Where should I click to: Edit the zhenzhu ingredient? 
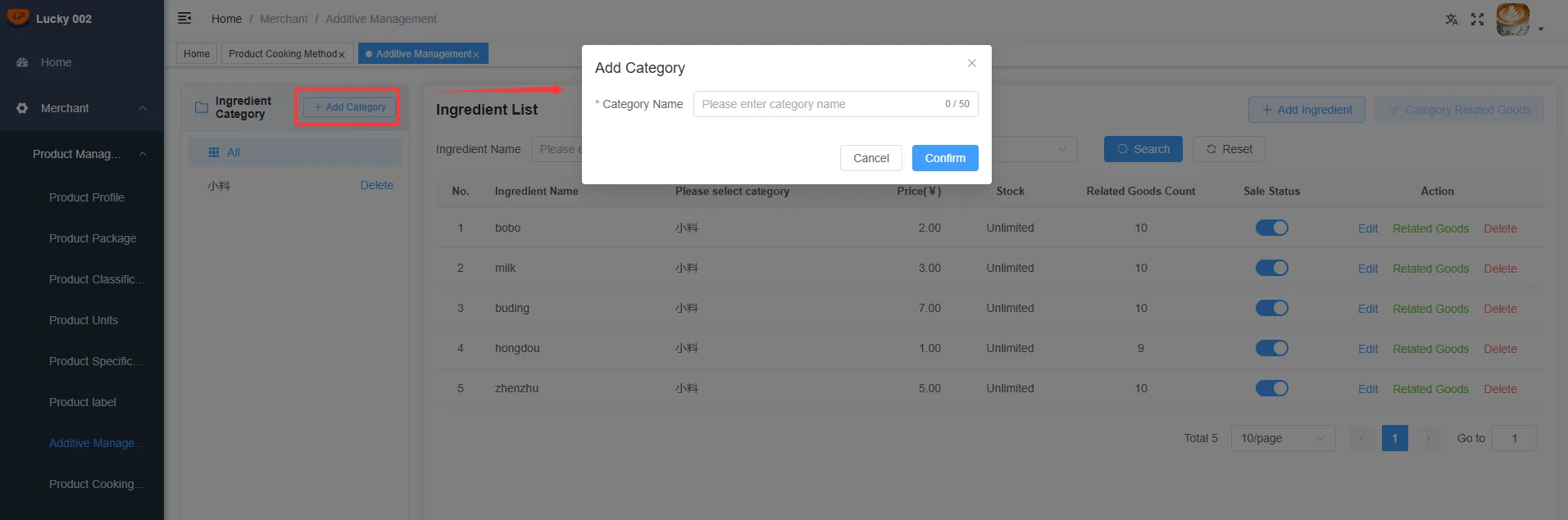point(1367,389)
